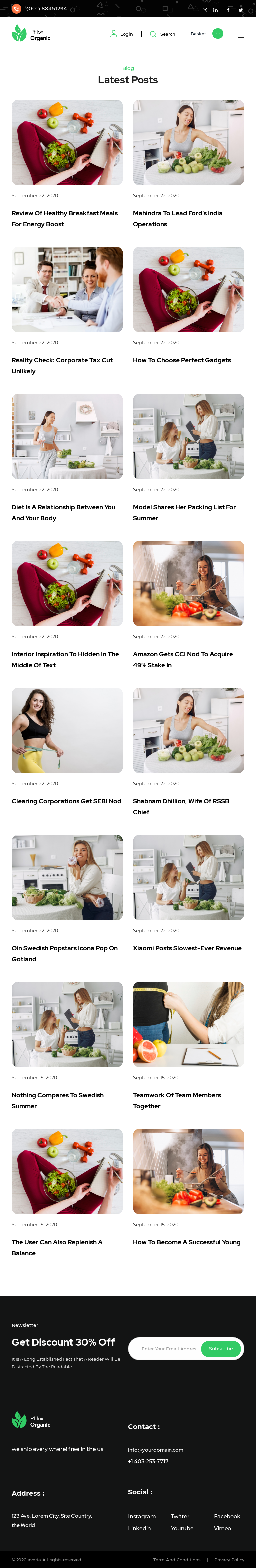Focus the Enter Your Email Address field
The height and width of the screenshot is (1568, 256).
pos(168,1348)
